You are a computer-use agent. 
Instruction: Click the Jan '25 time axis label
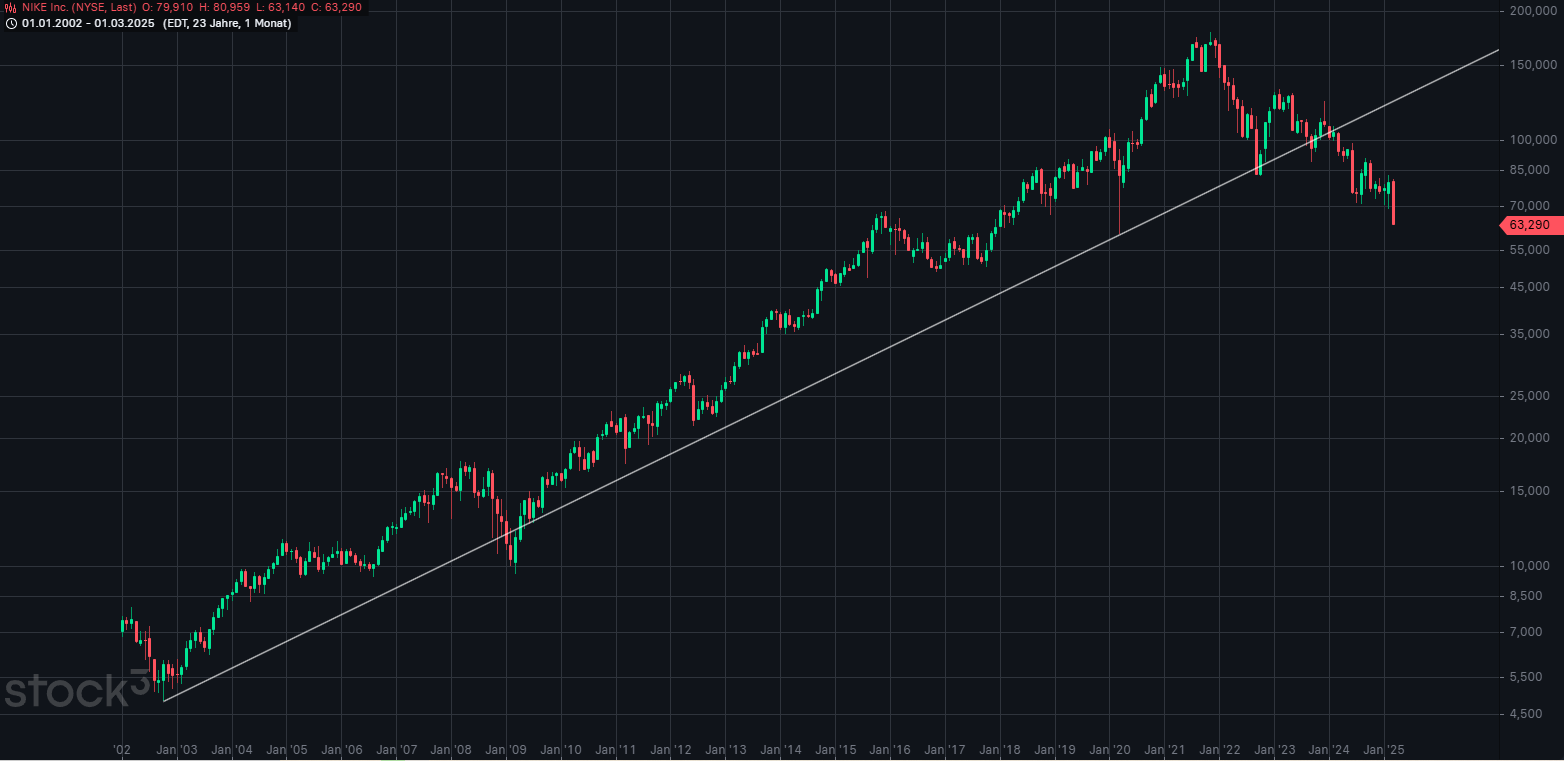click(1385, 750)
